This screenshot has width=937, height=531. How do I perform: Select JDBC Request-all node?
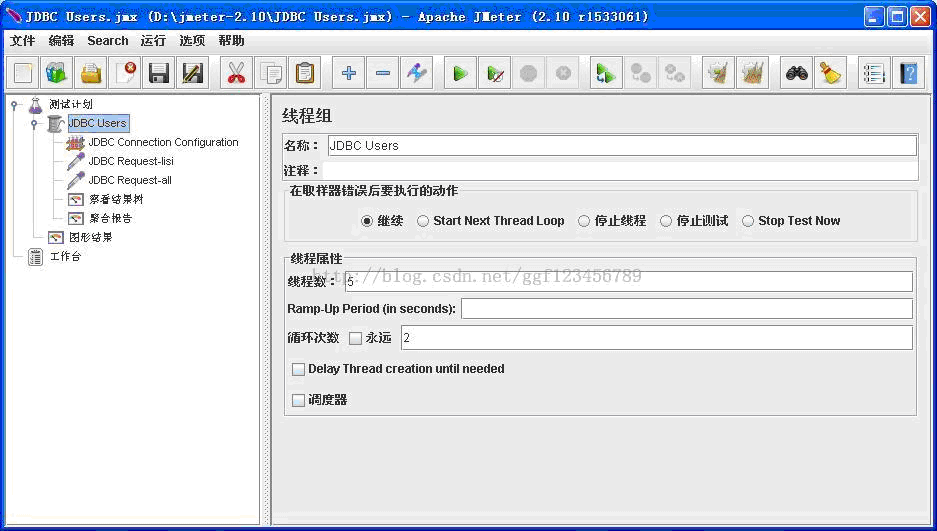[x=130, y=180]
